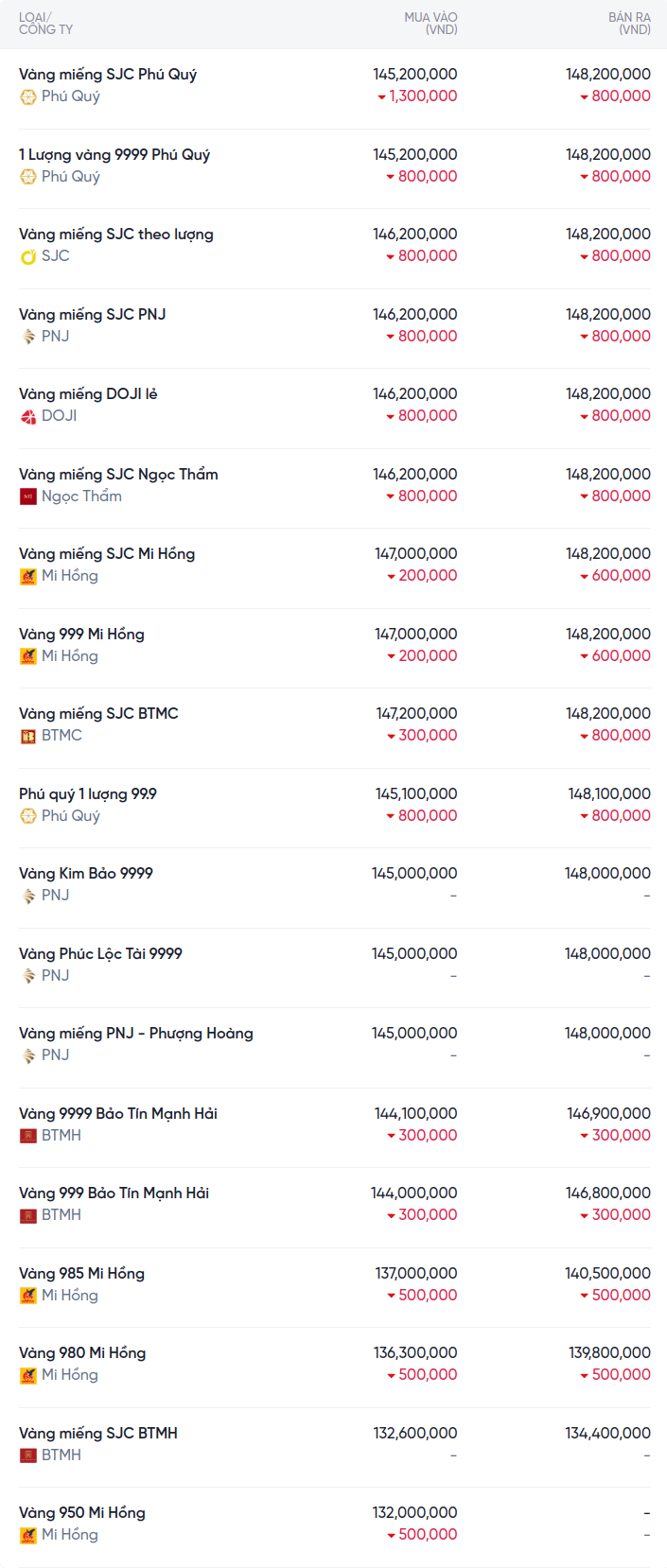This screenshot has height=1568, width=667.
Task: Click the Phú Quý logo under Vàng miếng SJC Phú Quý
Action: (28, 96)
